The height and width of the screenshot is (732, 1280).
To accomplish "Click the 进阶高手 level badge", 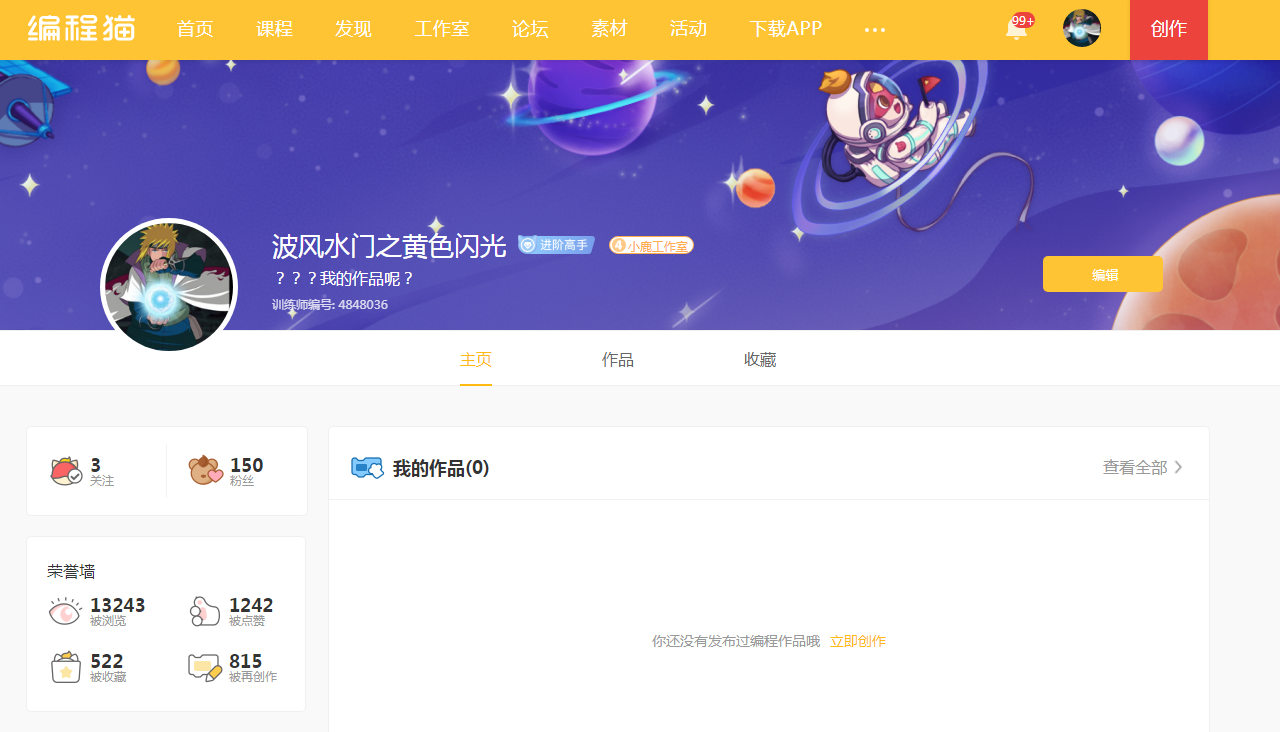I will [556, 245].
